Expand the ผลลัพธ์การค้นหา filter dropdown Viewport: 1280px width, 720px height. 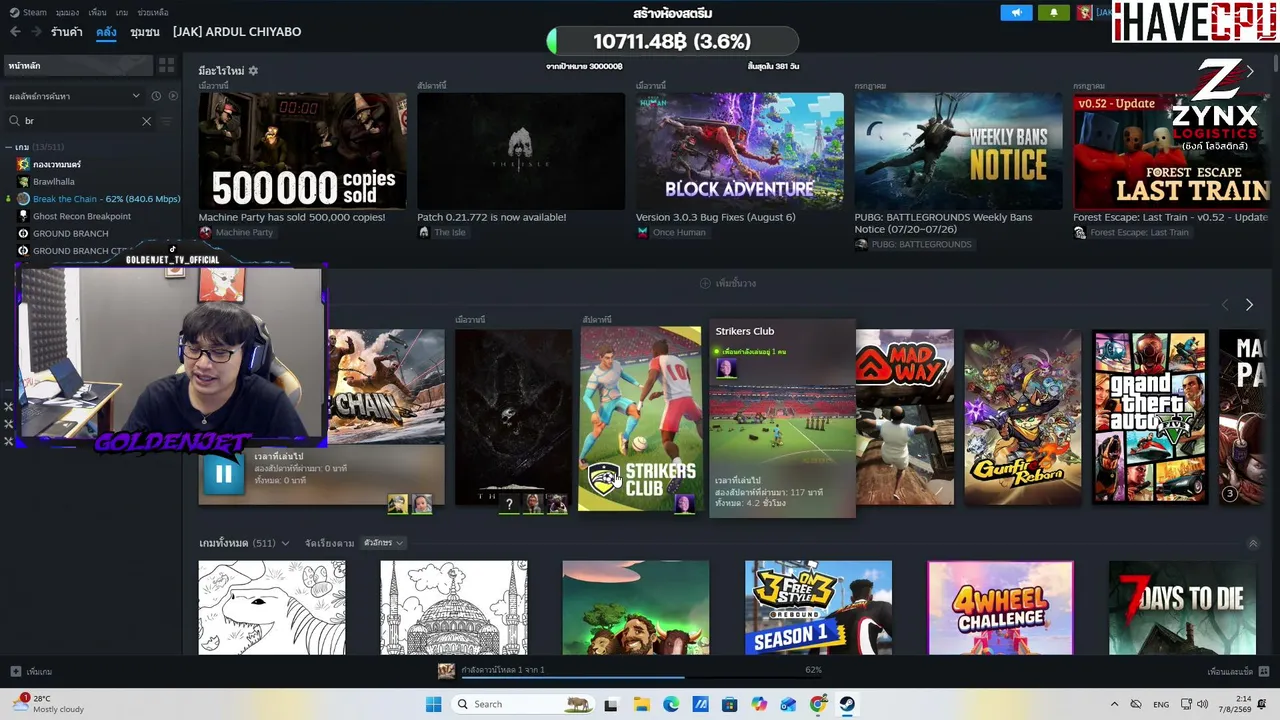75,96
